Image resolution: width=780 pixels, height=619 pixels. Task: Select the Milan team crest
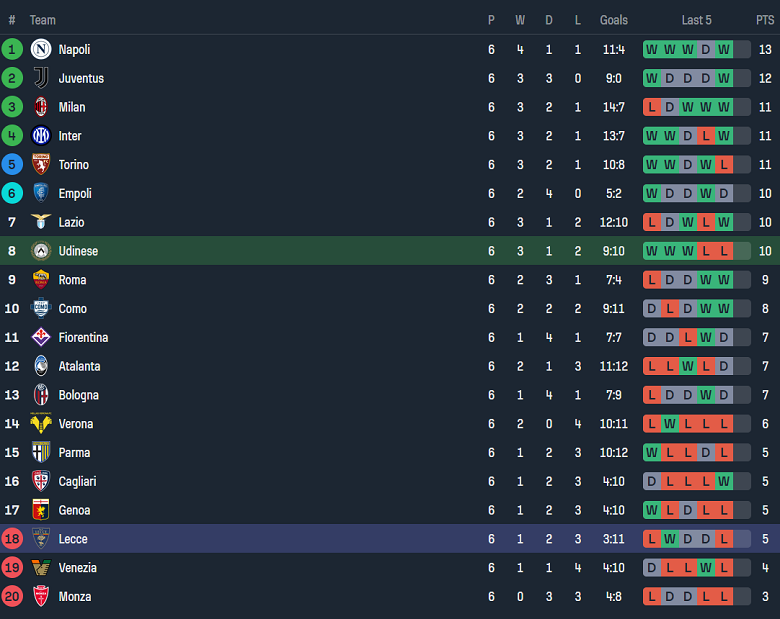click(41, 107)
